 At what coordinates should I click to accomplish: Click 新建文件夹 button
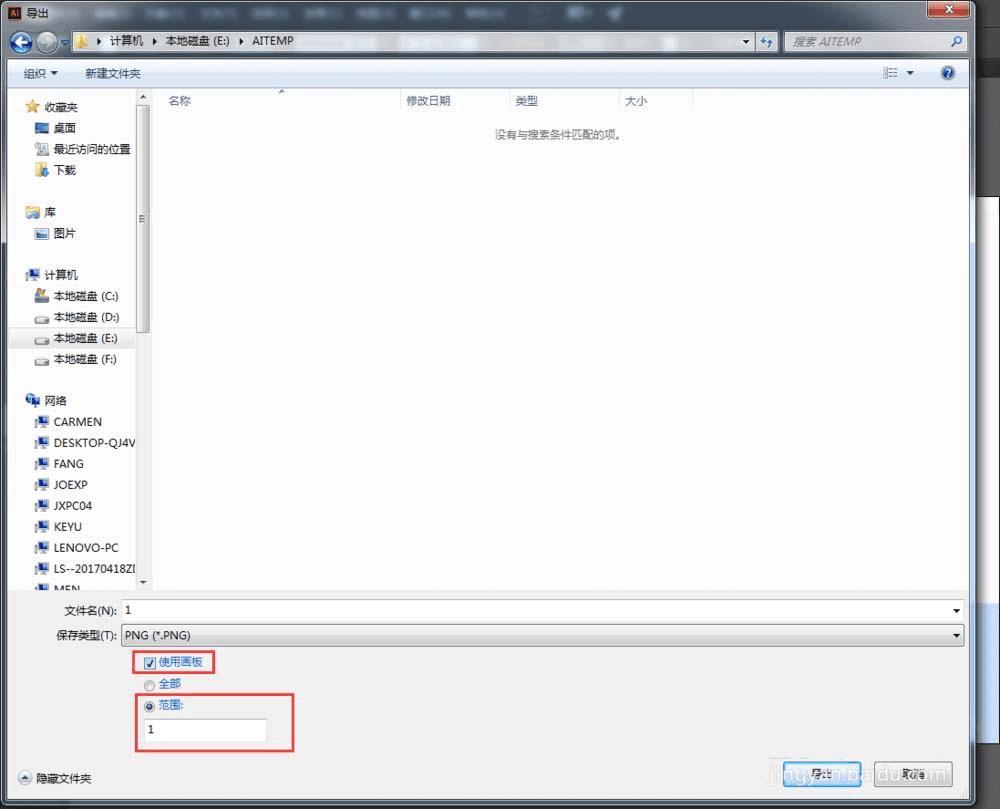click(x=113, y=73)
